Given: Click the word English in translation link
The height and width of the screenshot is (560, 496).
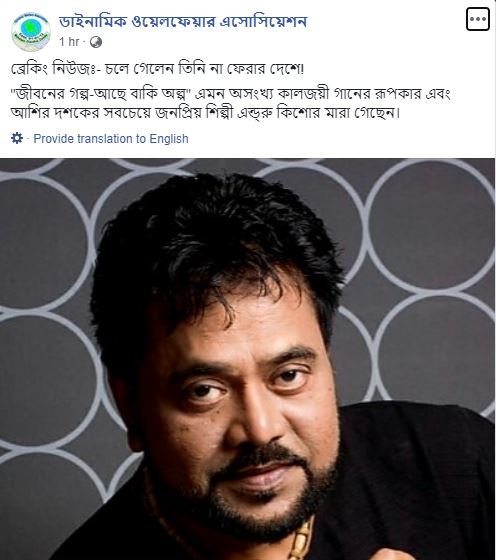Looking at the screenshot, I should tap(169, 139).
